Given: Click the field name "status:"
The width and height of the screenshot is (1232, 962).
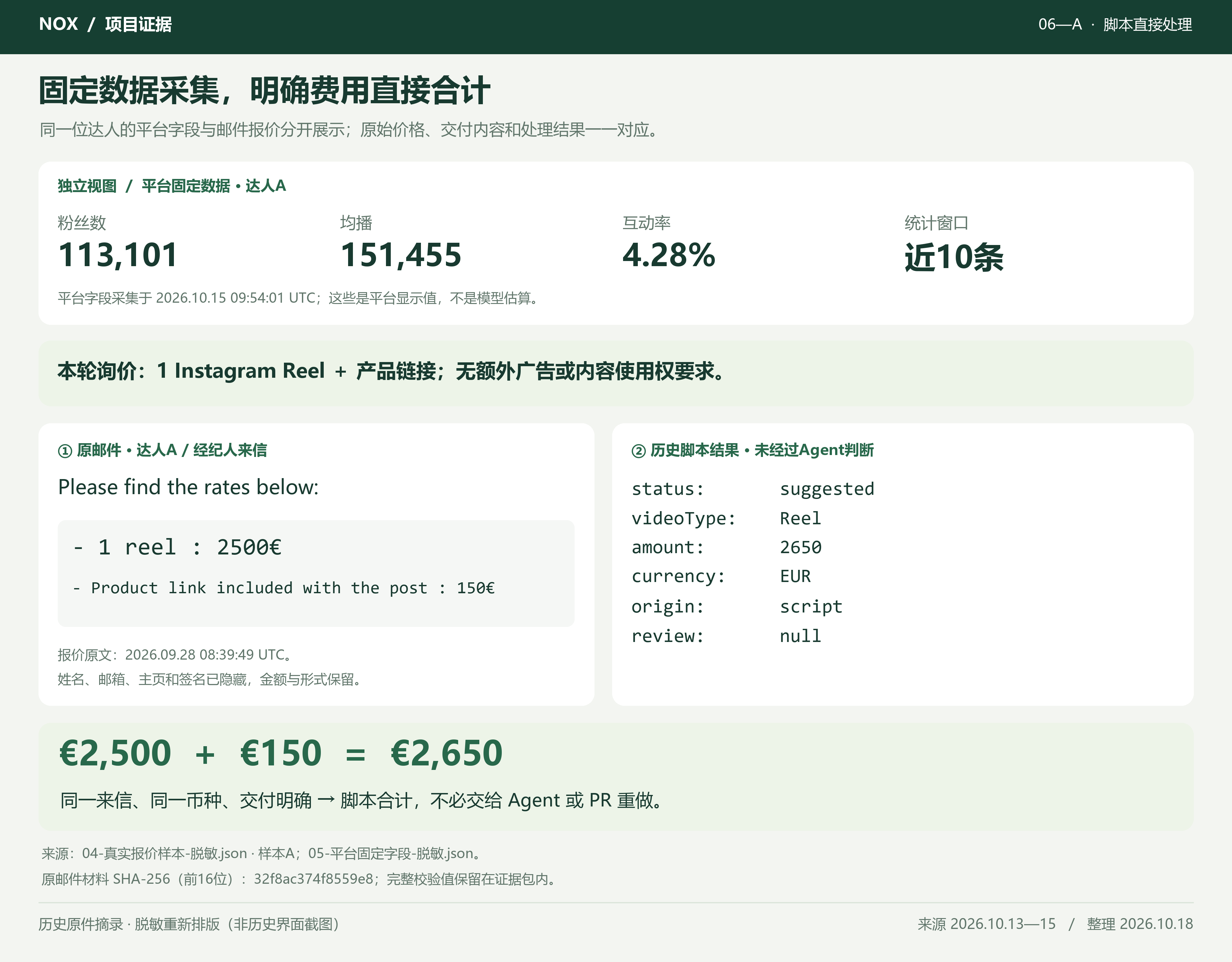Looking at the screenshot, I should tap(668, 488).
